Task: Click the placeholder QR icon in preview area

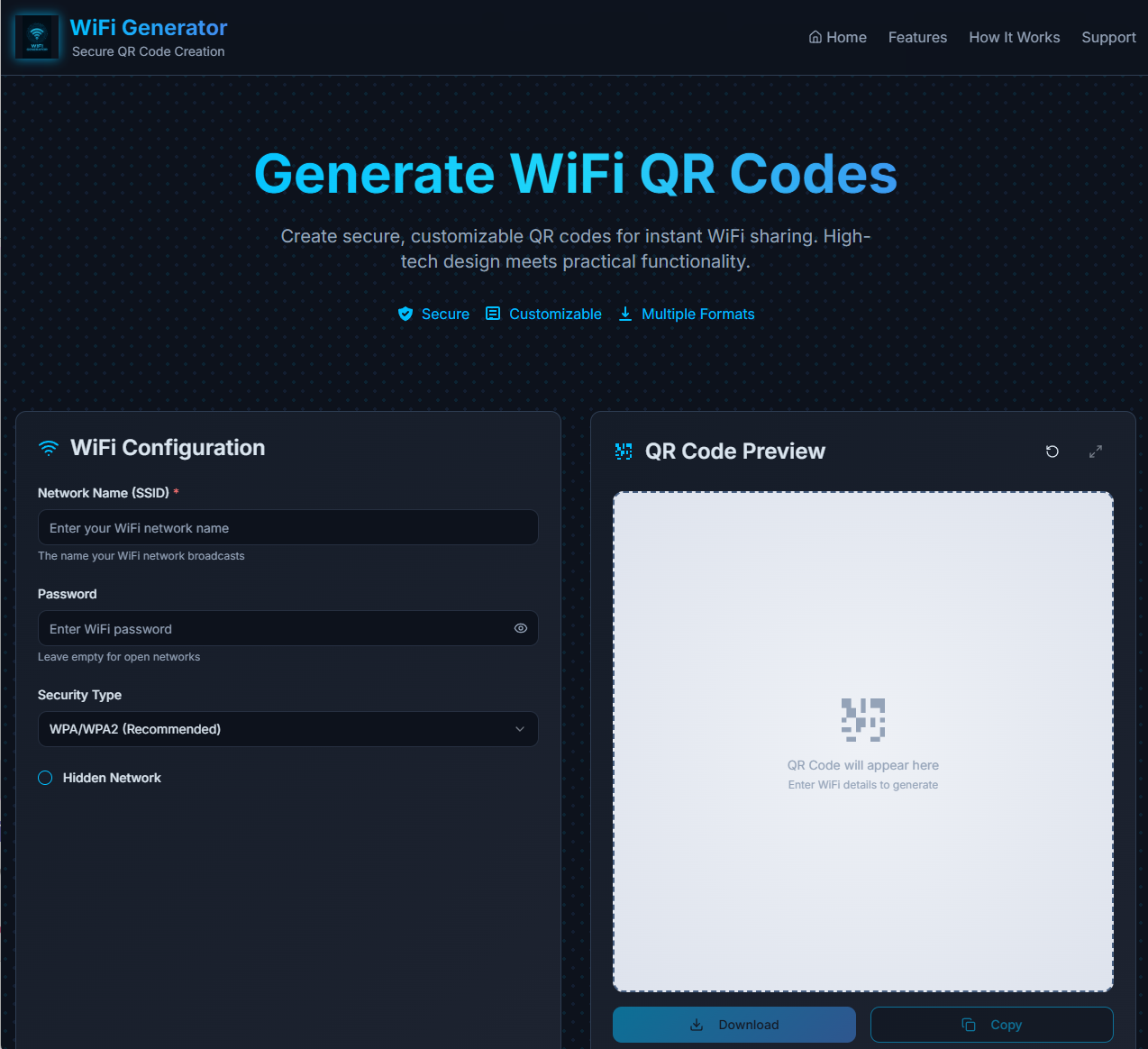Action: (x=863, y=720)
